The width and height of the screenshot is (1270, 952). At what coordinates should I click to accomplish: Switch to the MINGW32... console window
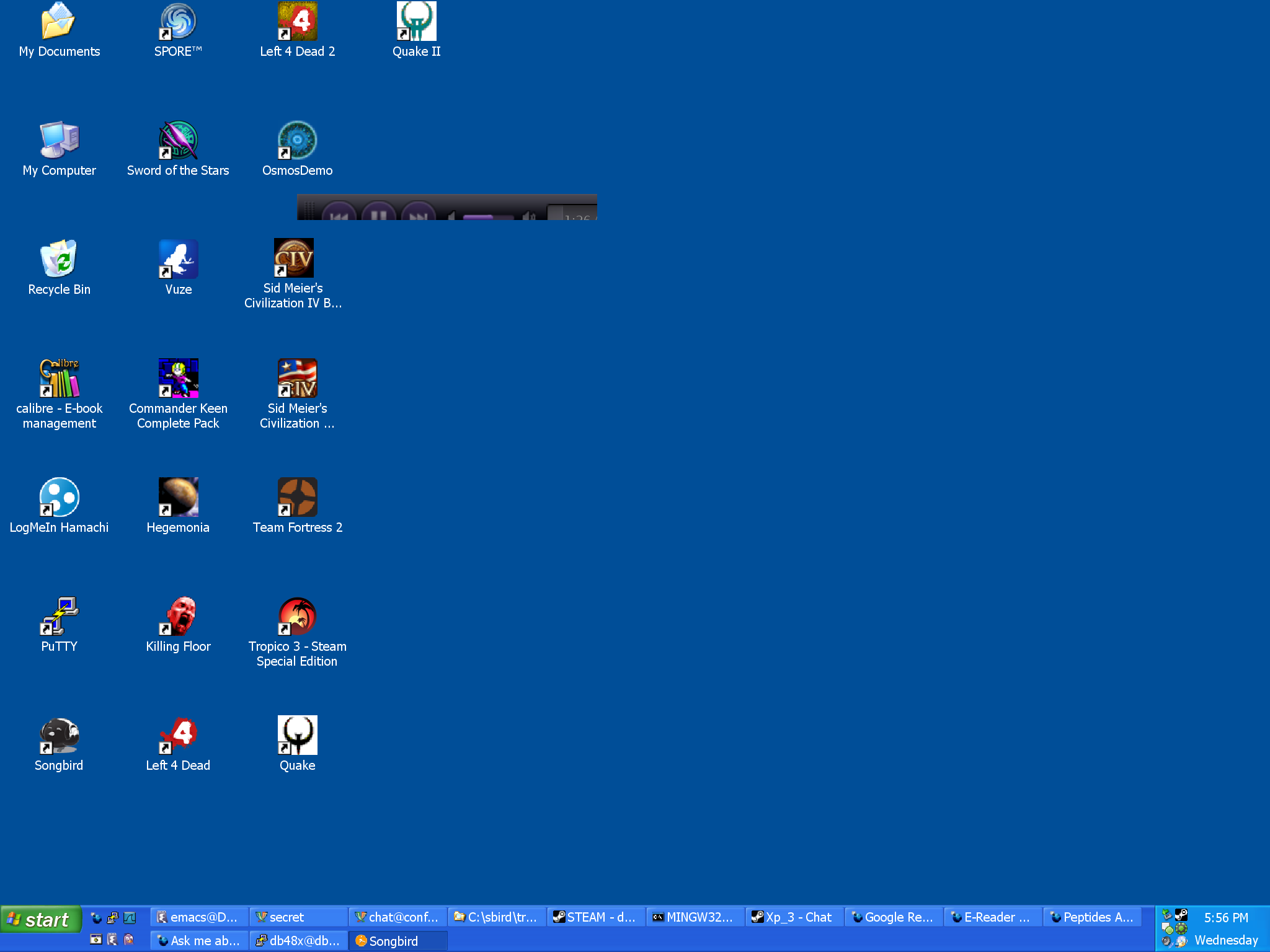tap(695, 917)
